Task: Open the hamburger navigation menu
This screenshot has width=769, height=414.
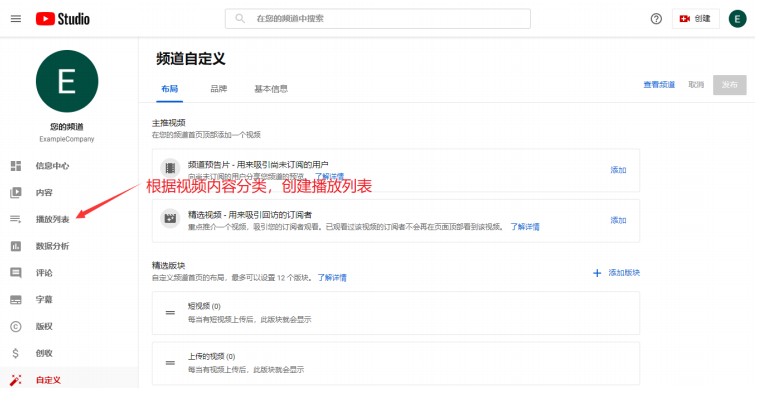Action: (x=16, y=19)
